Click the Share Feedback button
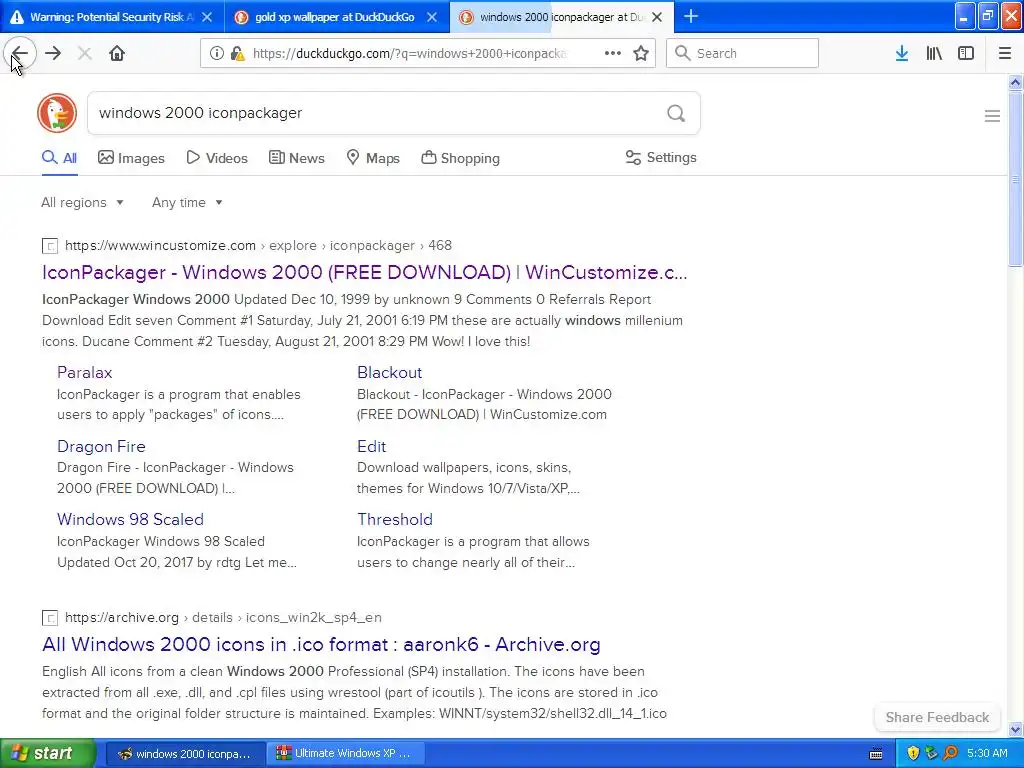1024x768 pixels. tap(937, 717)
